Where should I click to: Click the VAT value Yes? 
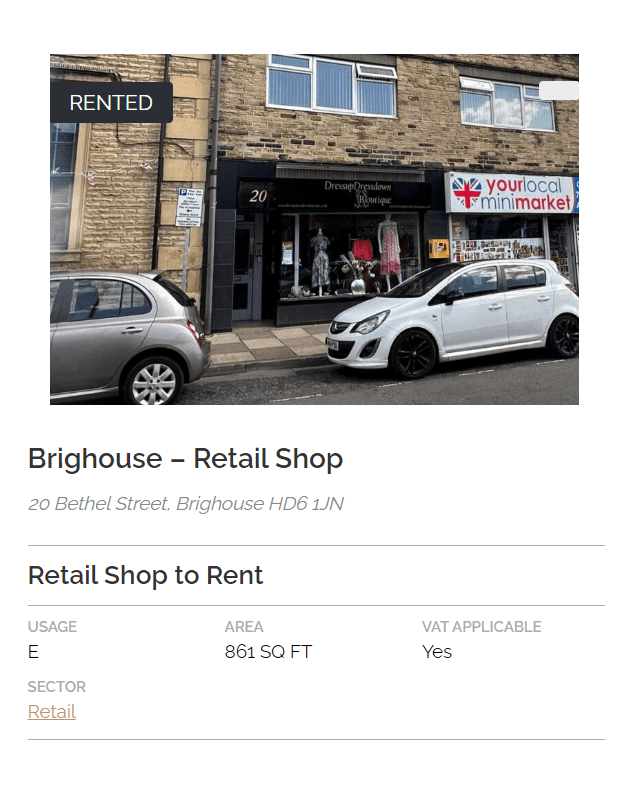(x=437, y=652)
